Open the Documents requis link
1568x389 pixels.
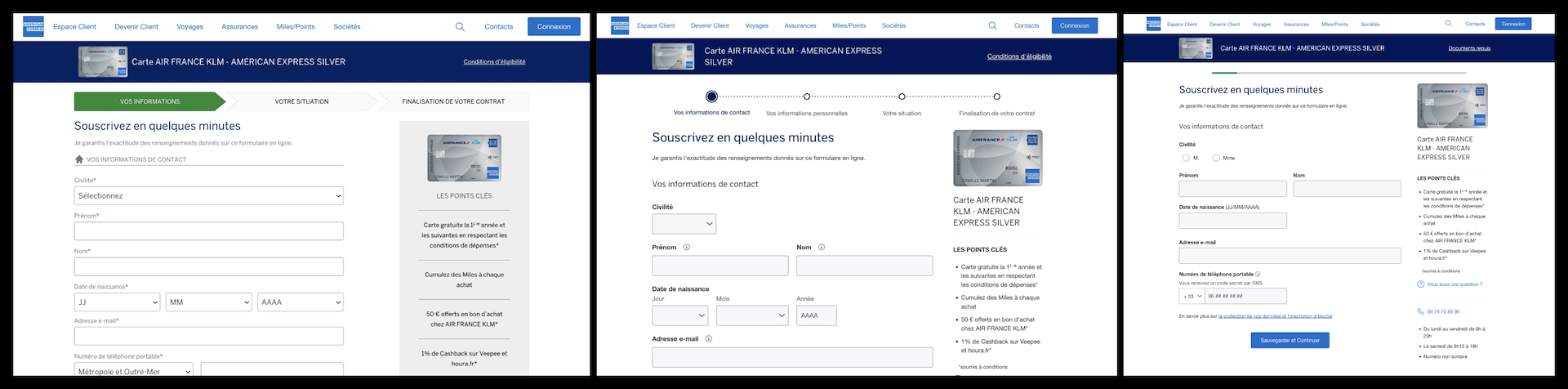click(x=1469, y=48)
